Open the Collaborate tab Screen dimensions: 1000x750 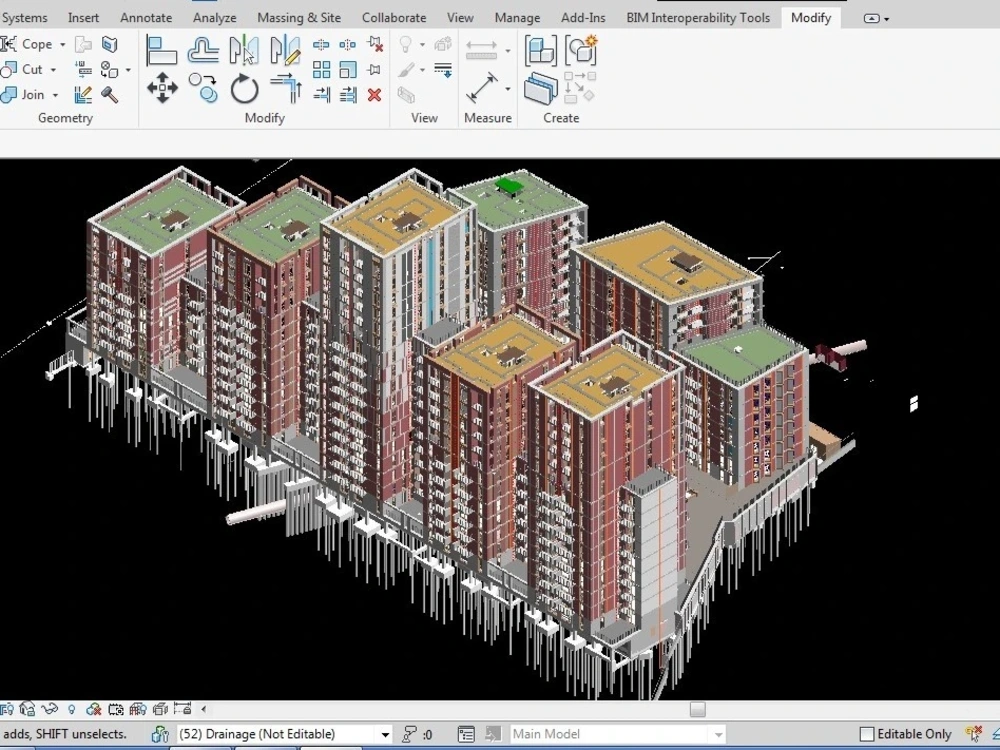394,18
